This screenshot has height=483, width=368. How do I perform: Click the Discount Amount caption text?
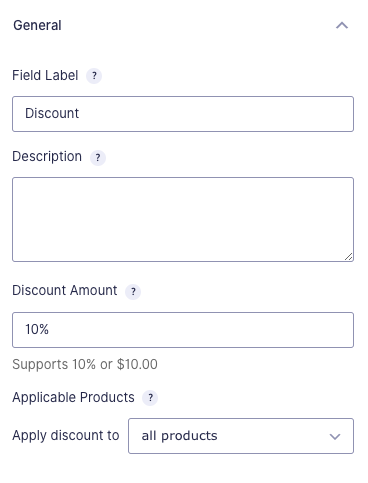point(65,290)
